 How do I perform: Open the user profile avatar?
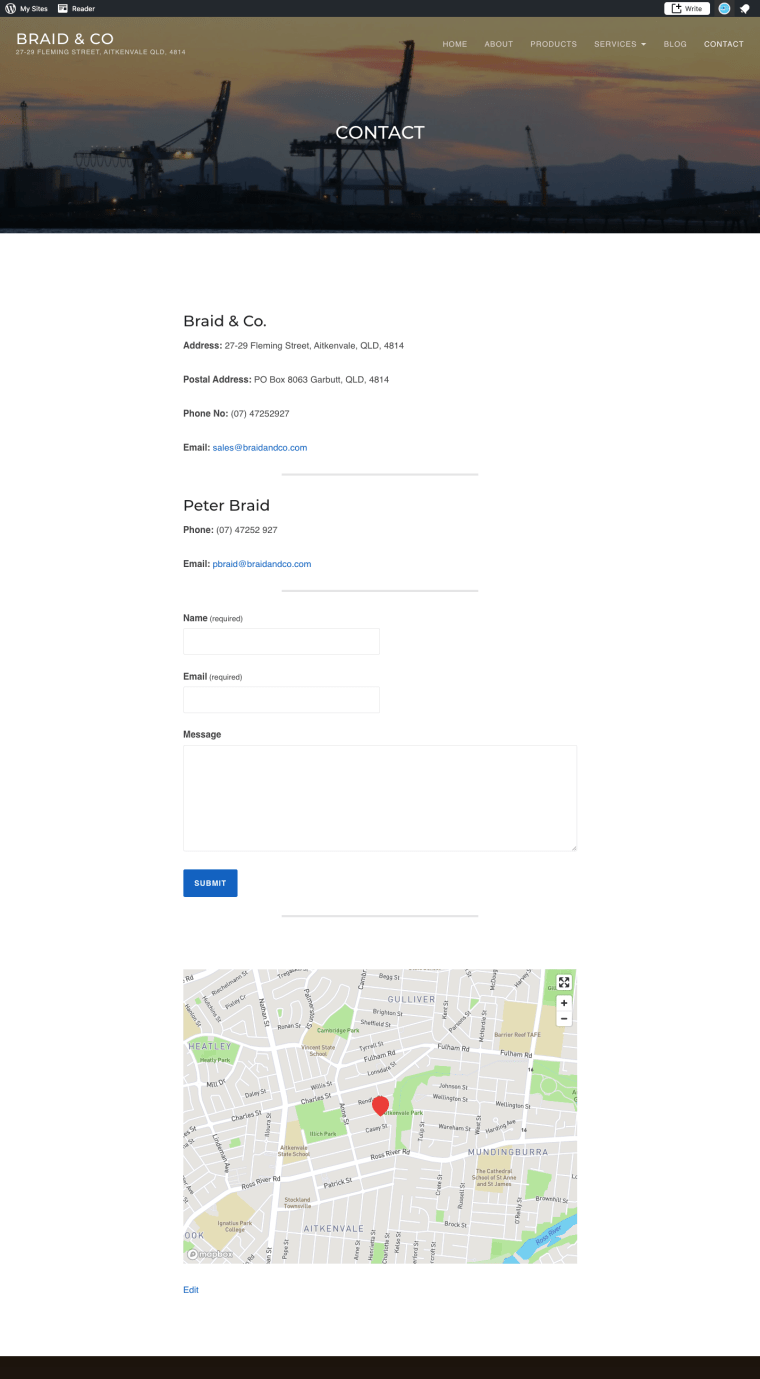coord(724,8)
